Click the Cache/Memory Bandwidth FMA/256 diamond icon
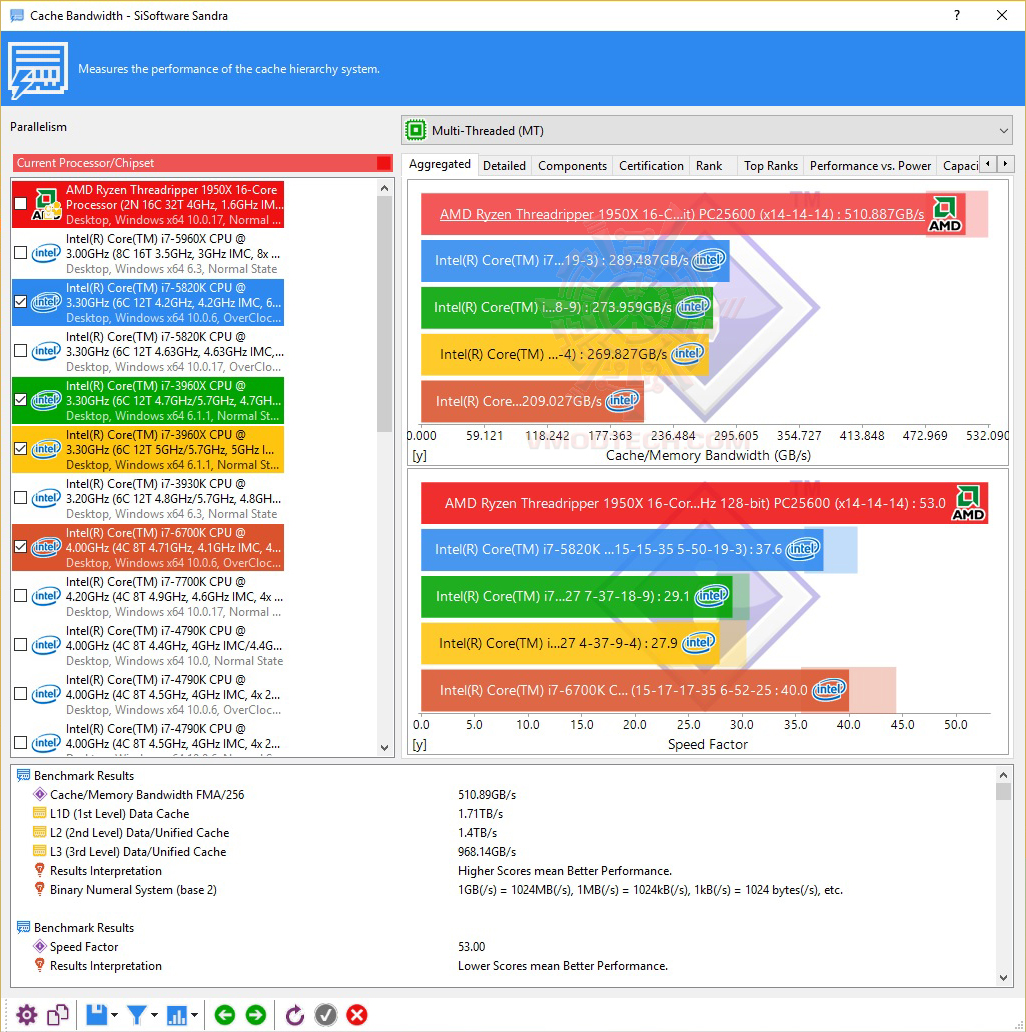1026x1032 pixels. pos(39,794)
